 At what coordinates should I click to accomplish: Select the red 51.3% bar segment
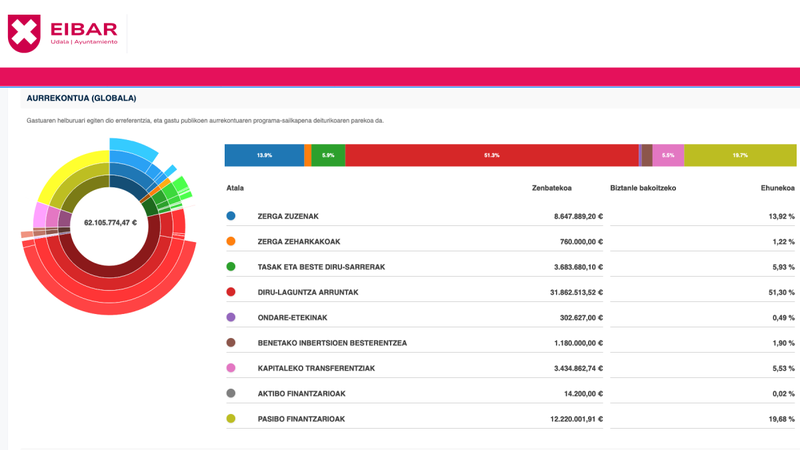coord(491,155)
